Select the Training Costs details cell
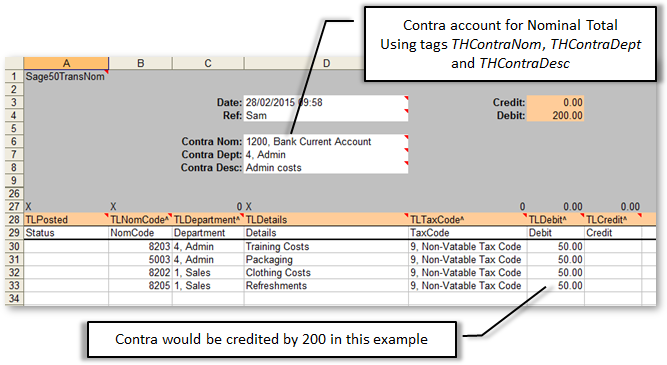667x365 pixels. coord(326,246)
